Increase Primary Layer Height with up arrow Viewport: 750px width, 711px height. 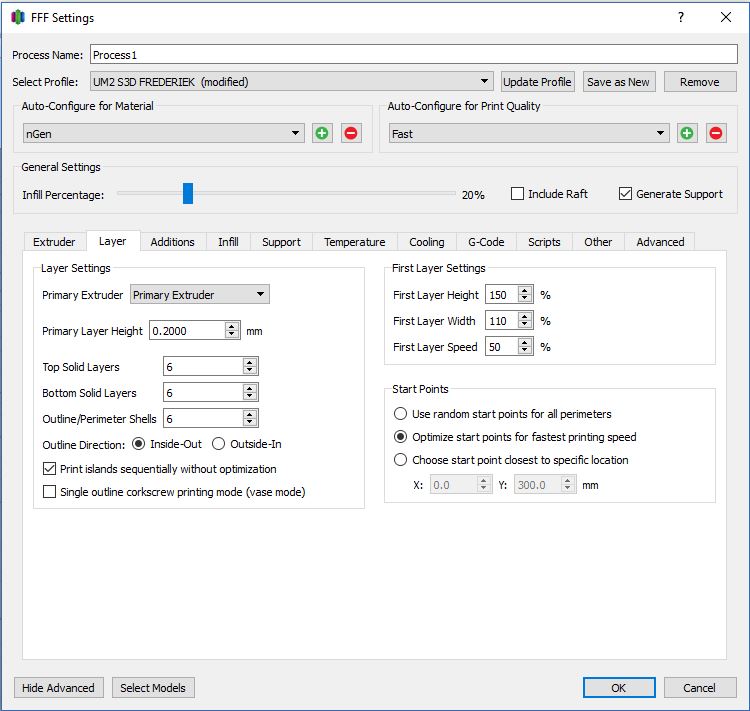pos(232,326)
